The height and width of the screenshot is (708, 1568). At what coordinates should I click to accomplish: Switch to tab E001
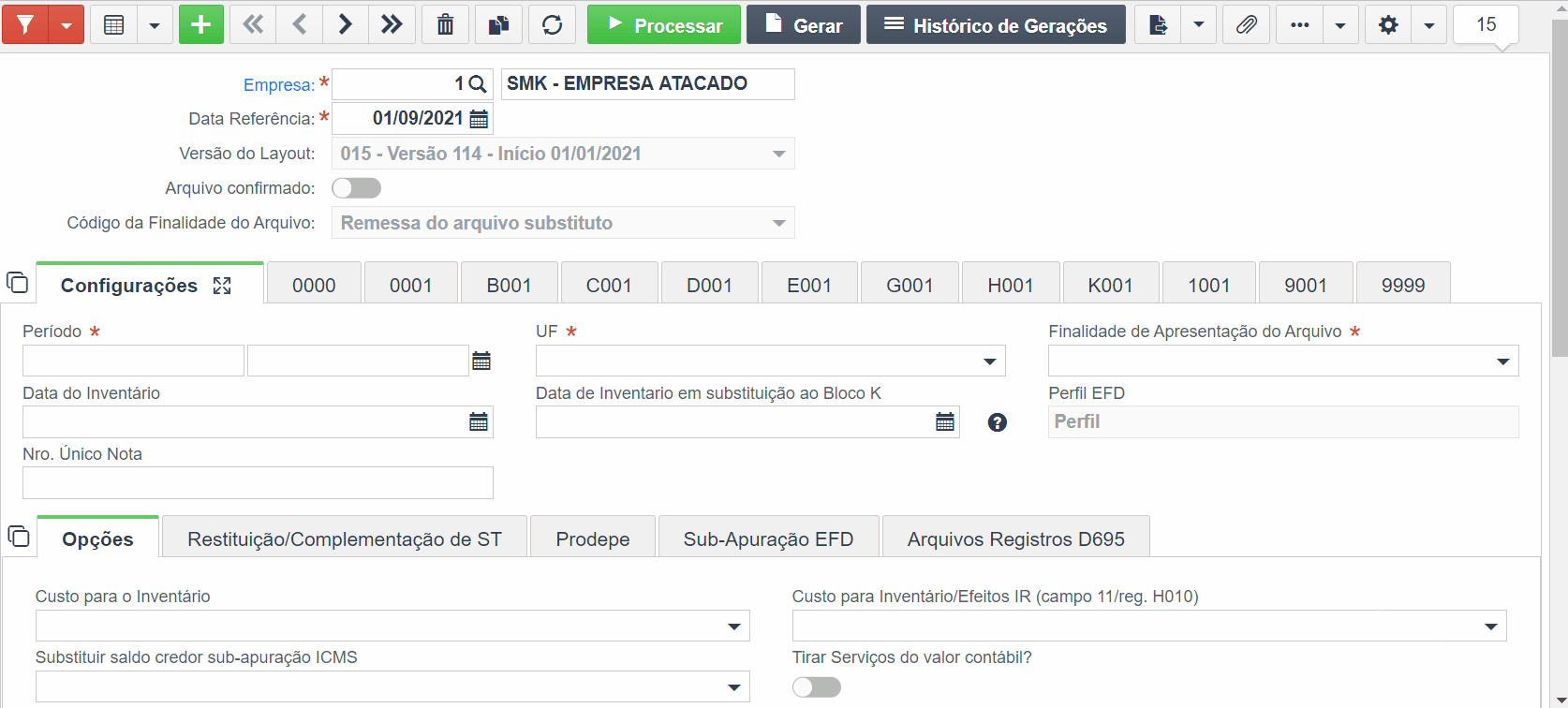809,285
